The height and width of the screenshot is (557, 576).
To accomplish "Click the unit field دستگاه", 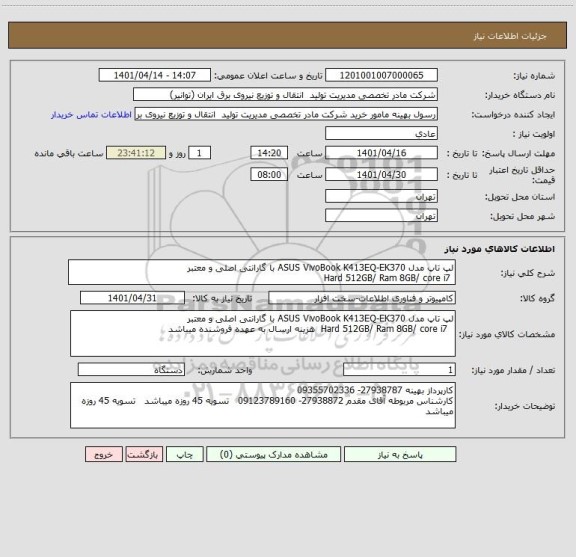I will click(131, 370).
